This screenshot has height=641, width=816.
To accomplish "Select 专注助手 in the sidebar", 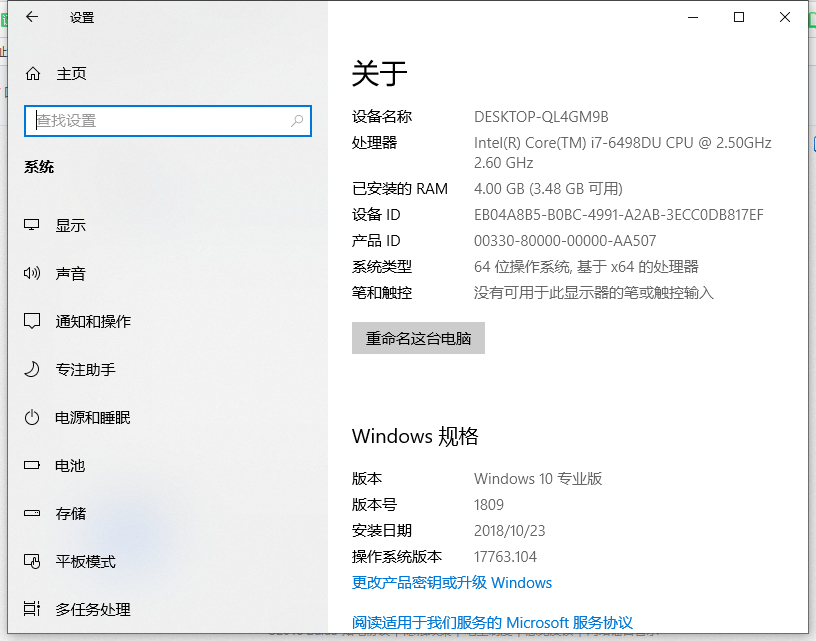I will click(x=86, y=369).
